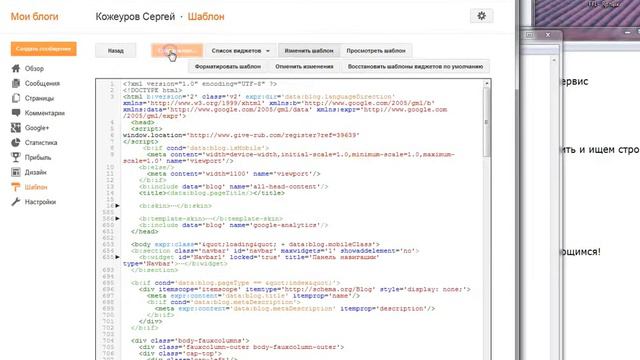Click the Форматировать шаблон button

point(228,66)
